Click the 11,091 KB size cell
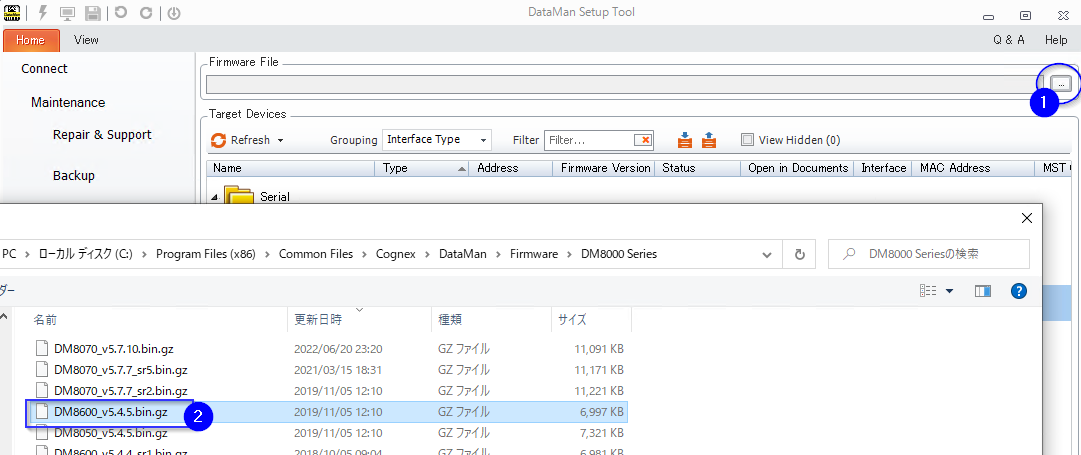Image resolution: width=1081 pixels, height=455 pixels. pyautogui.click(x=598, y=349)
